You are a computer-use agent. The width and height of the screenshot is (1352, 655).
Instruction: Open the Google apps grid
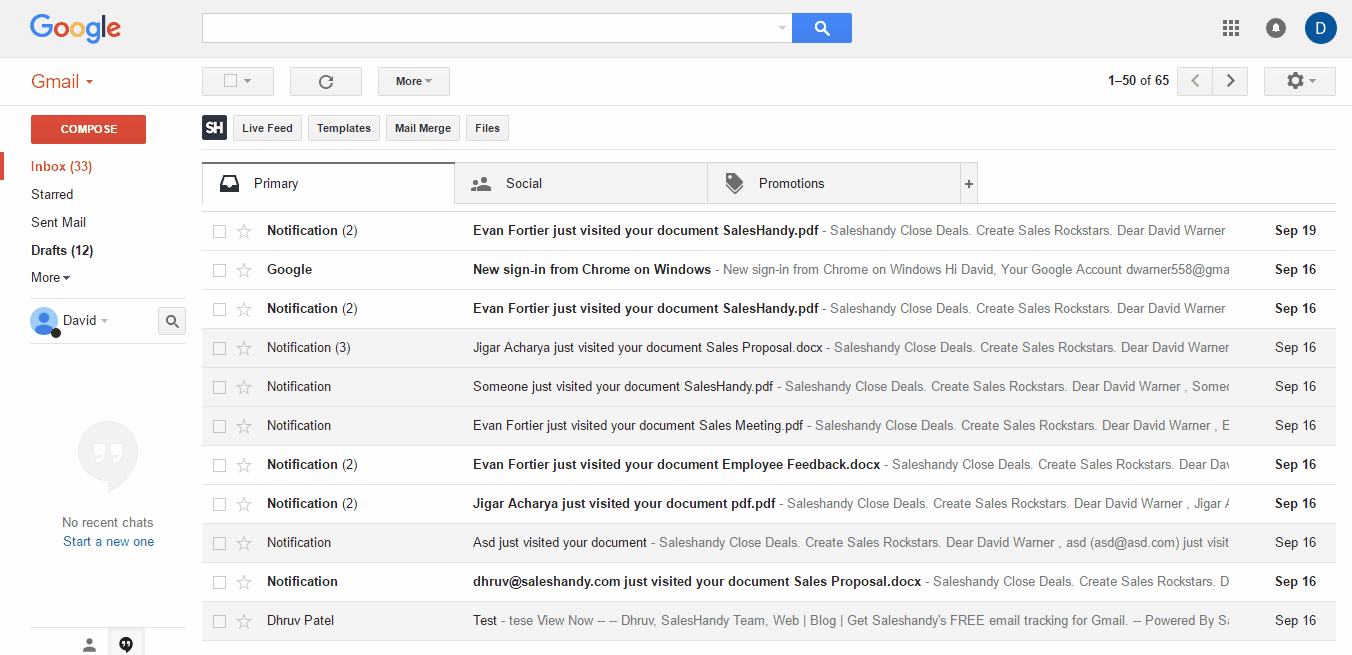click(1231, 28)
